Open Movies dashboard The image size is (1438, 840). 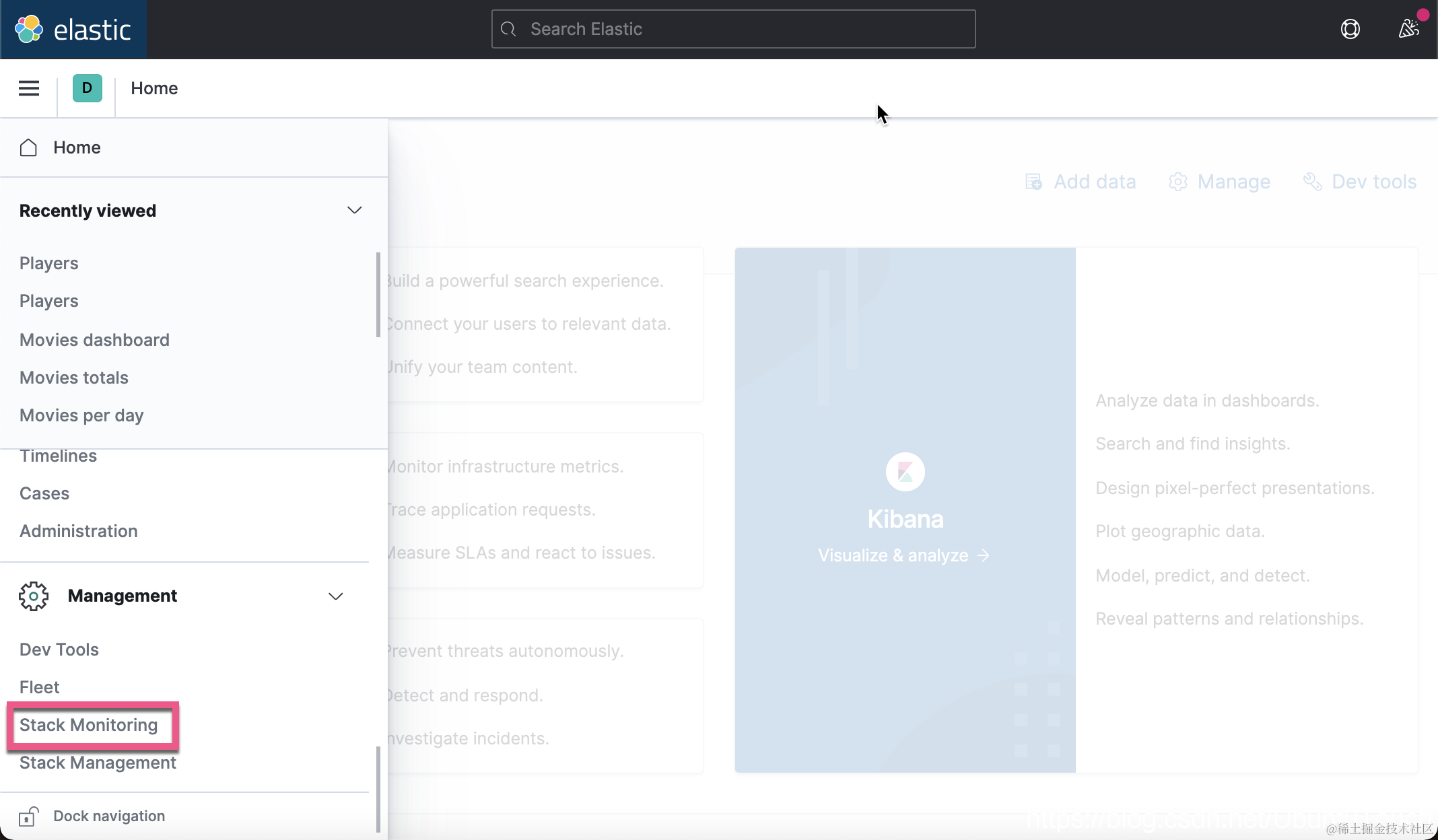(94, 340)
